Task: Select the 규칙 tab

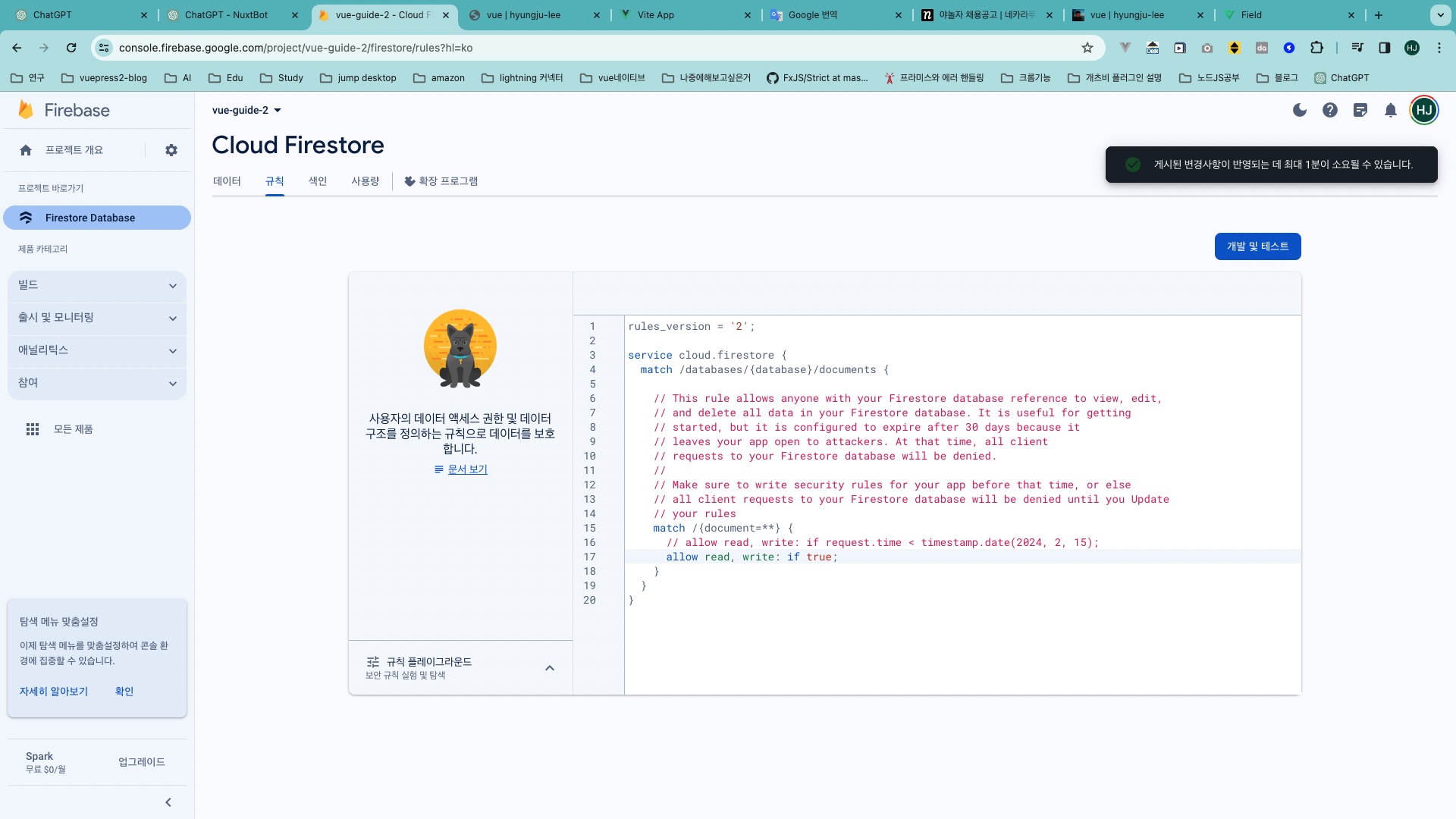Action: tap(275, 181)
